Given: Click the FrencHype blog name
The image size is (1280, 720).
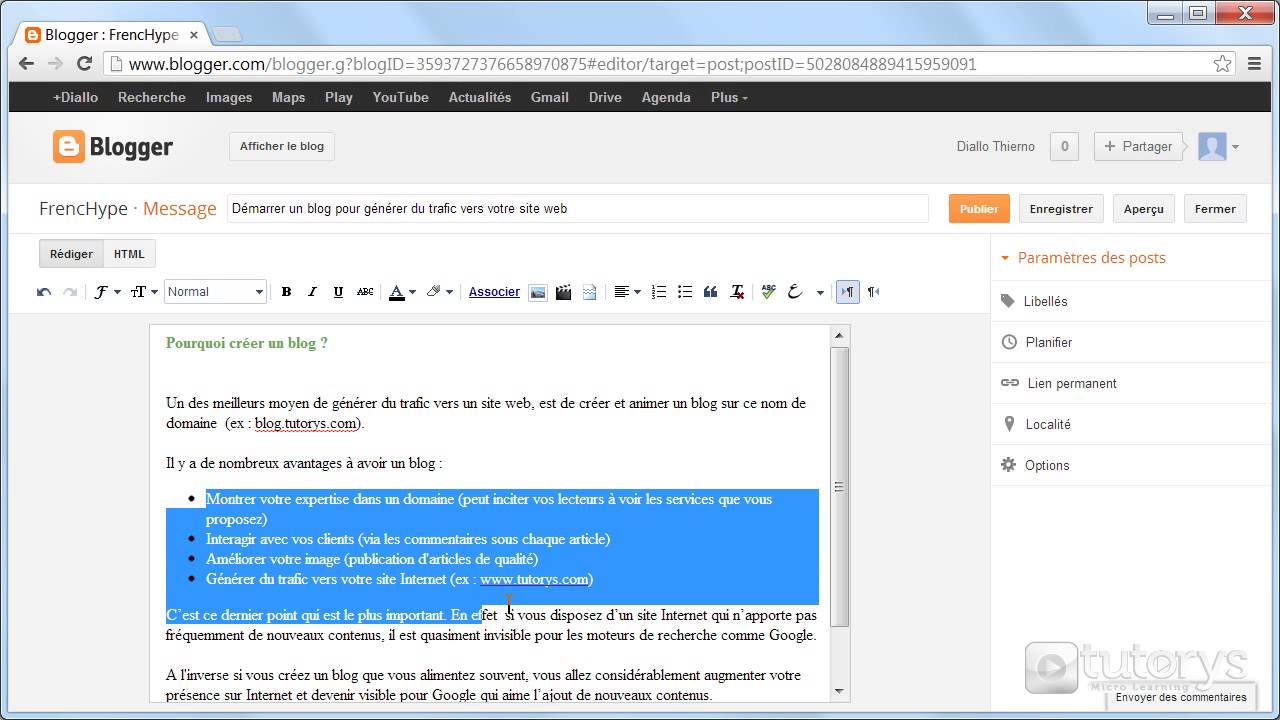Looking at the screenshot, I should coord(83,209).
